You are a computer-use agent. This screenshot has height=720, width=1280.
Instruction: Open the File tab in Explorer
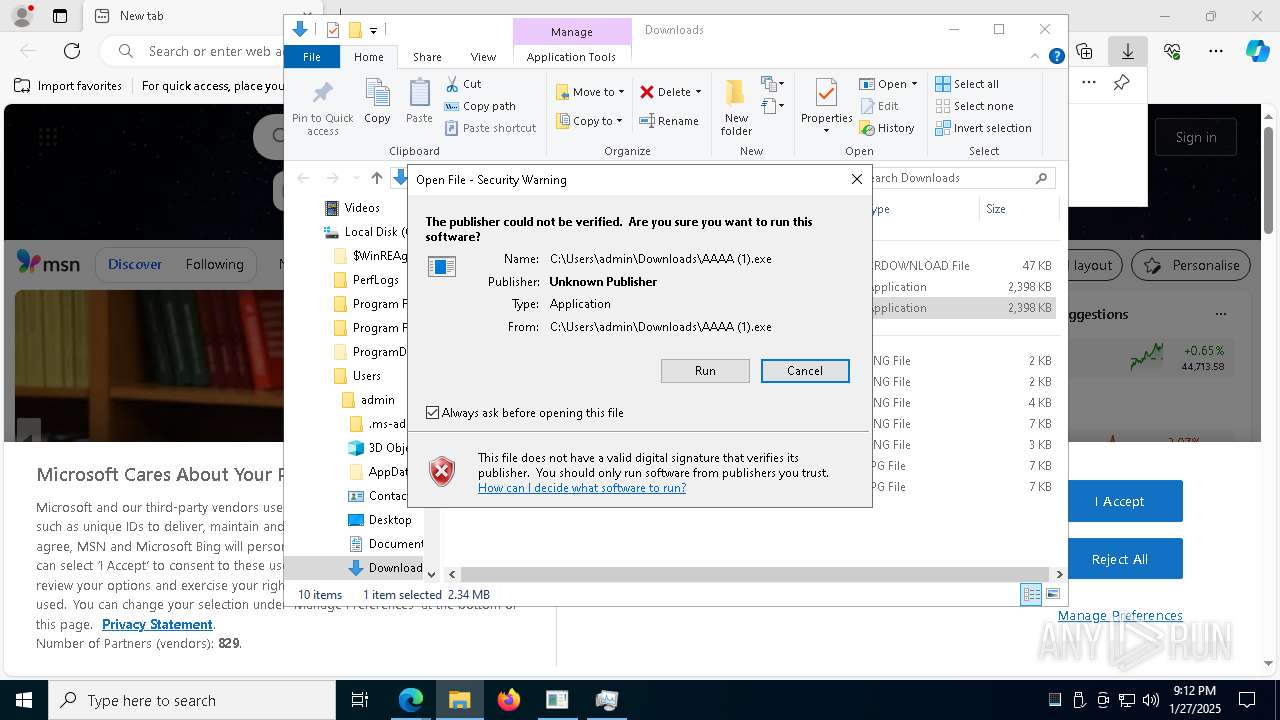point(312,57)
